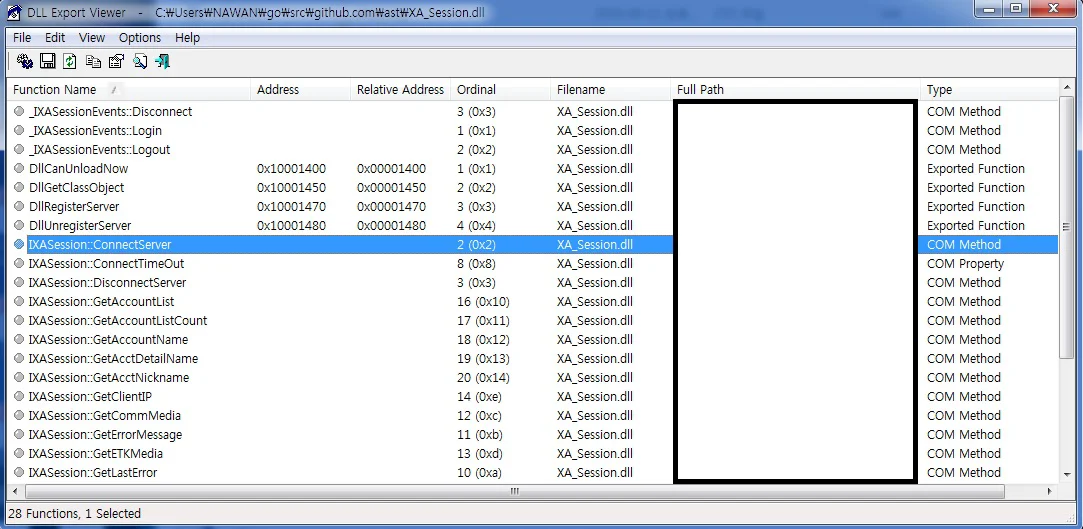Click the COM Property type cell

pos(966,264)
